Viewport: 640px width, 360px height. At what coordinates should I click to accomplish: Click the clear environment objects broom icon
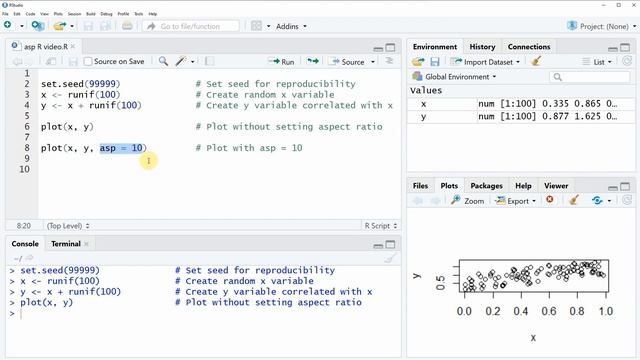tap(536, 61)
